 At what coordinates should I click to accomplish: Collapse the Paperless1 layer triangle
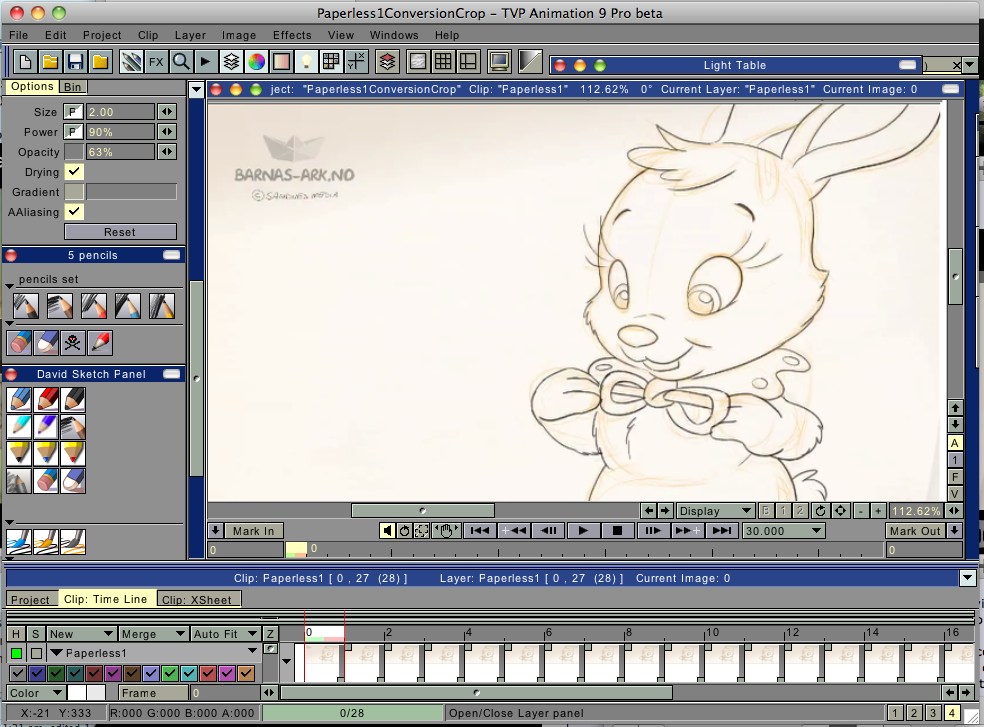(56, 653)
